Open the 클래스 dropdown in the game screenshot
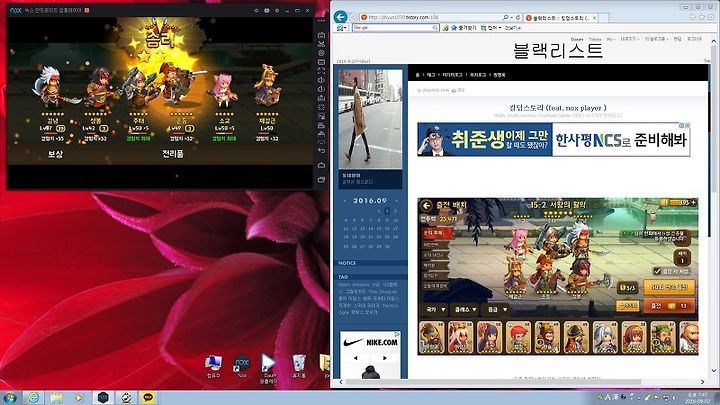 pyautogui.click(x=465, y=309)
